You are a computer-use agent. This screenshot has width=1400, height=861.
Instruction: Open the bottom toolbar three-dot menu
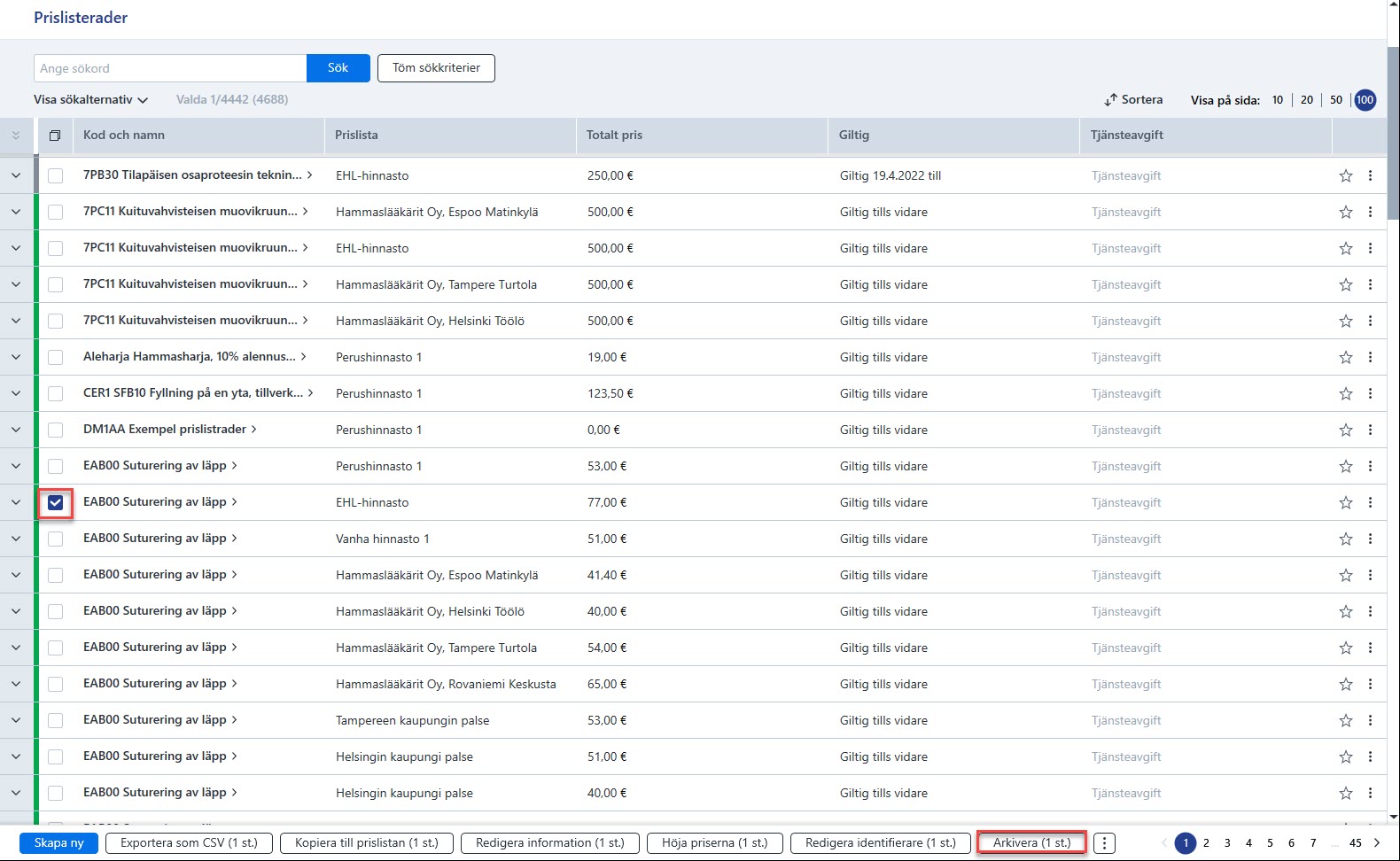coord(1104,843)
